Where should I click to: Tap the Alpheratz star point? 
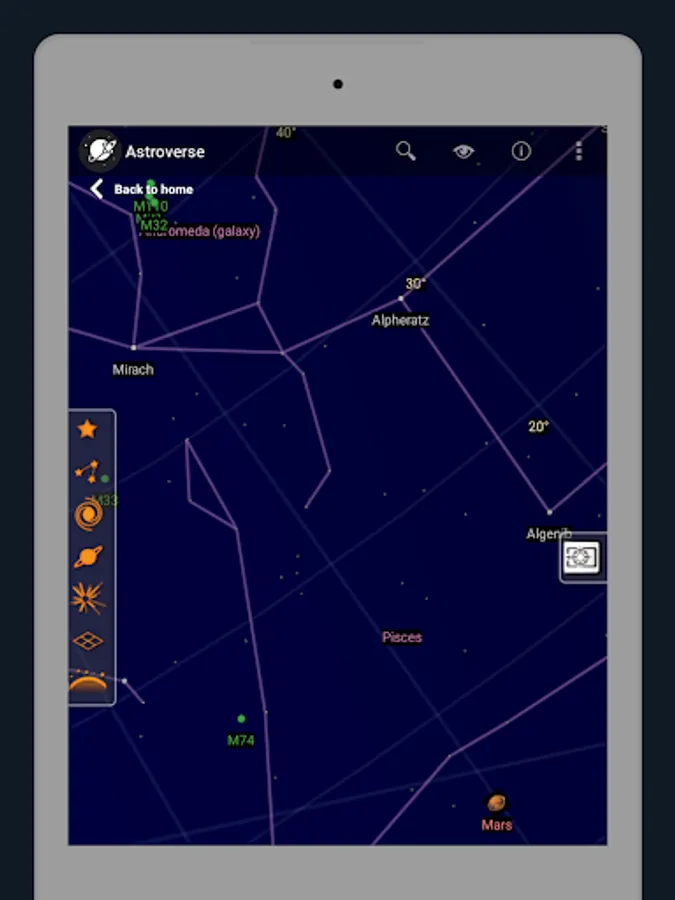[x=401, y=298]
